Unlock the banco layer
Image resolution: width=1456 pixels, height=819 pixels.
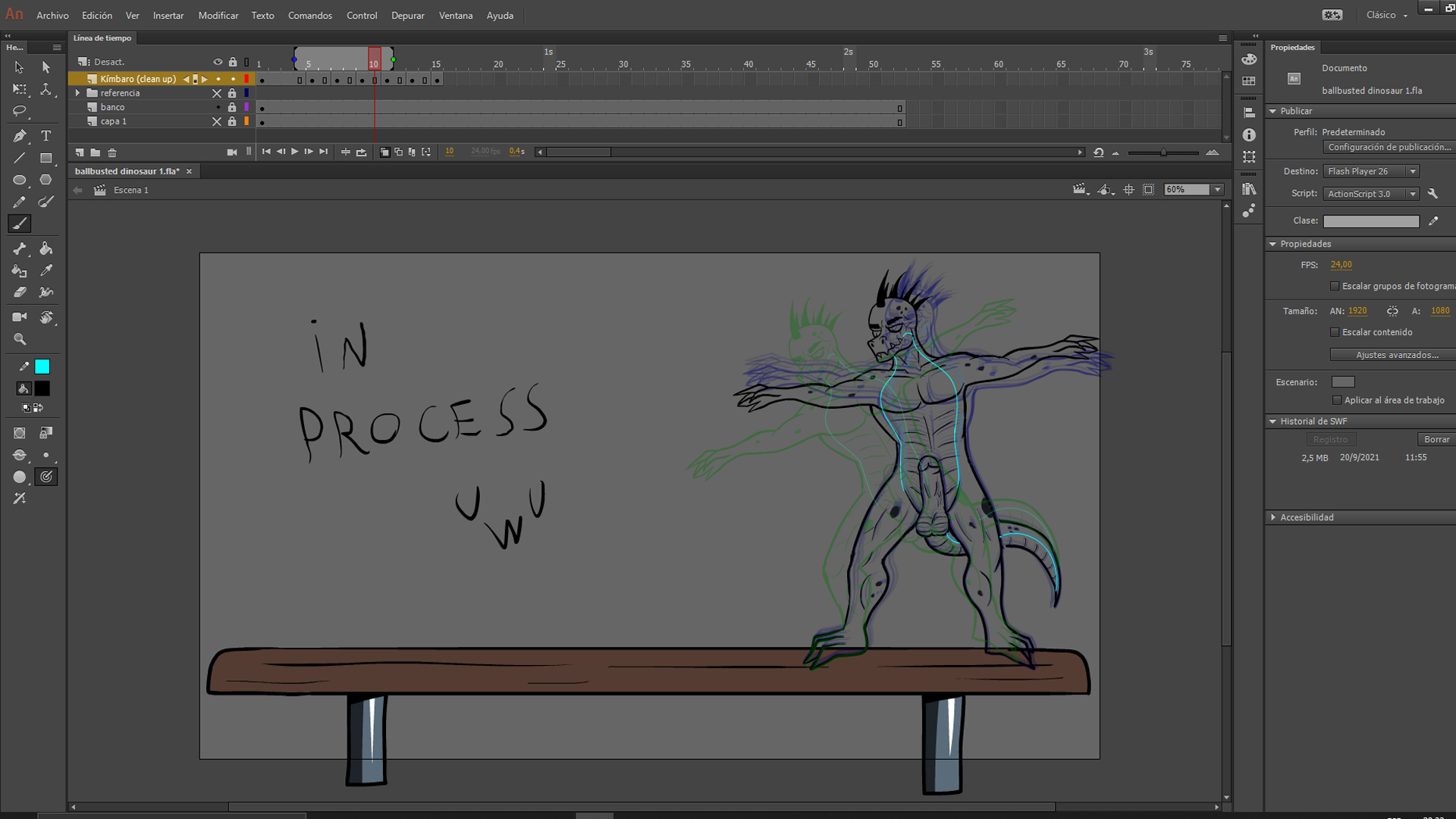pyautogui.click(x=232, y=107)
